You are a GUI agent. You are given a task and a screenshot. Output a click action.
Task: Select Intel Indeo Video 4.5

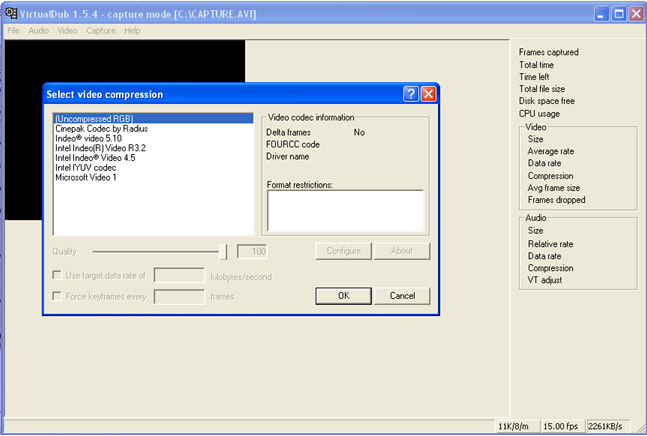[153, 158]
